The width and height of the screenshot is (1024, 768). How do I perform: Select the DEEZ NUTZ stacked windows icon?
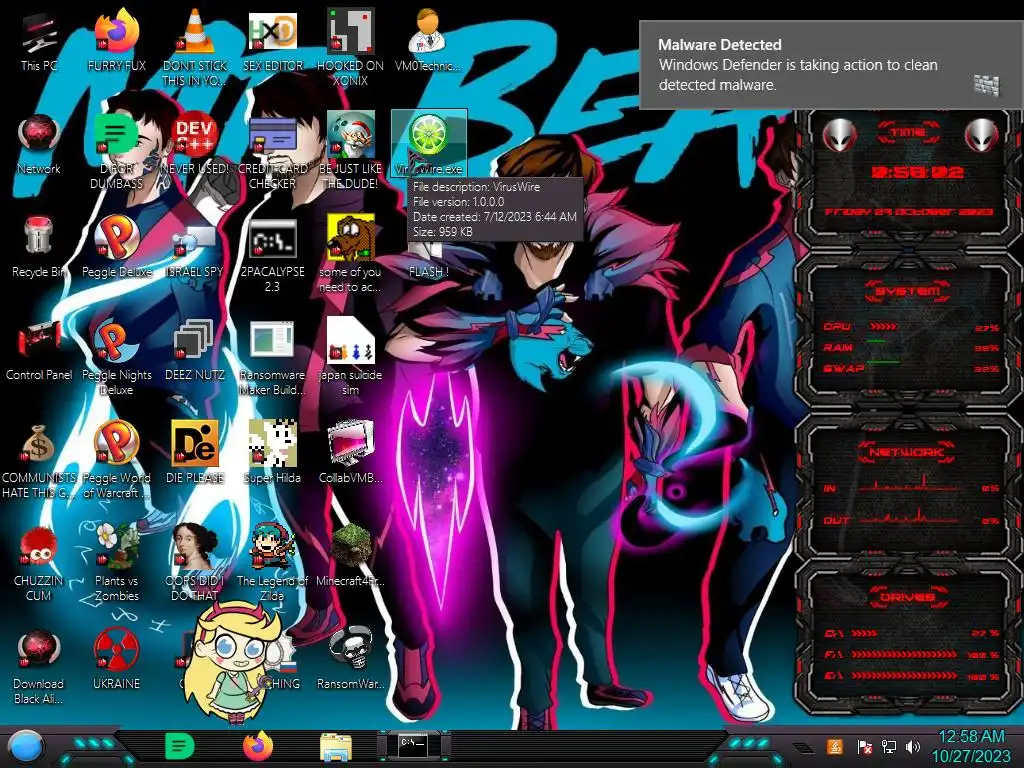point(195,351)
